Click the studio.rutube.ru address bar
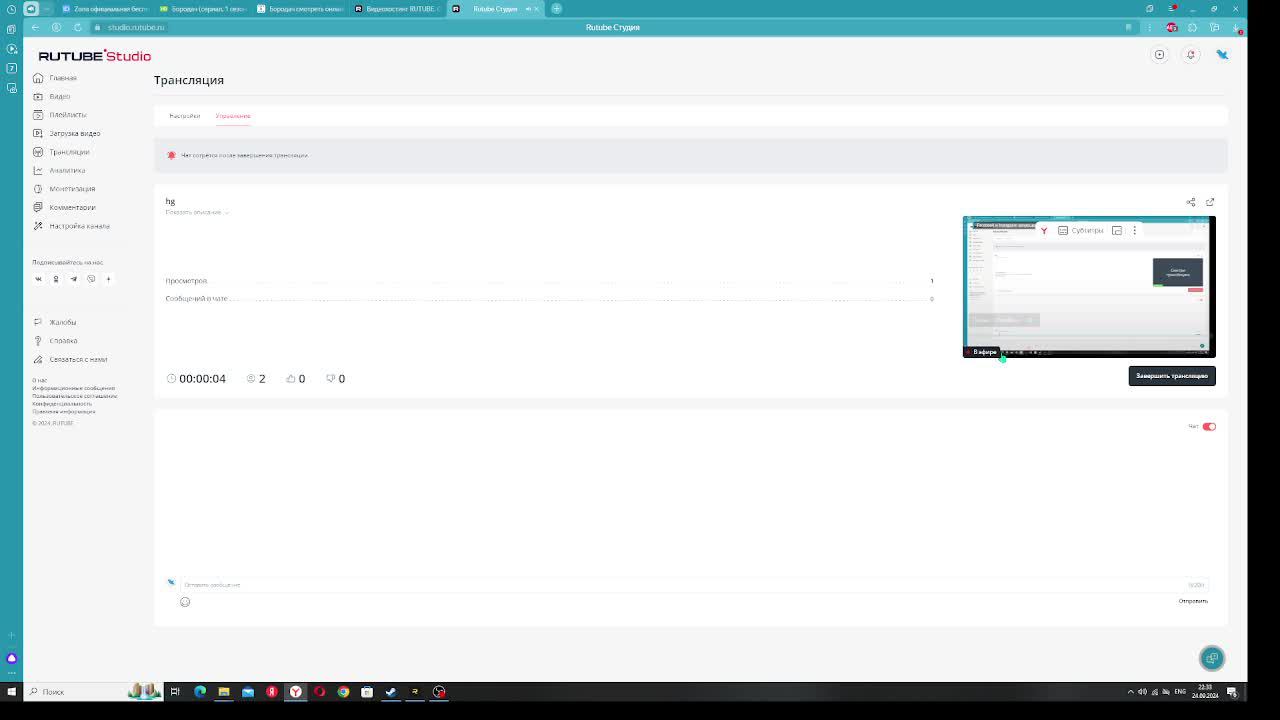This screenshot has width=1280, height=720. [x=135, y=27]
